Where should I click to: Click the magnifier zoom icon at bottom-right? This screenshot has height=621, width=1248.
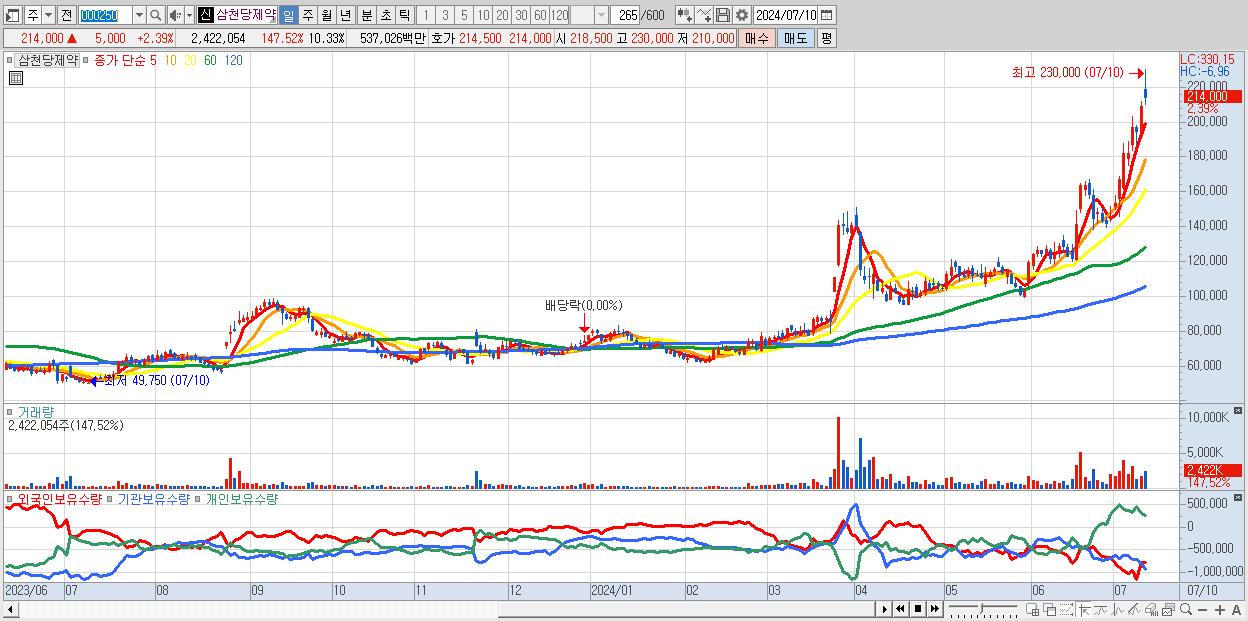point(1186,609)
